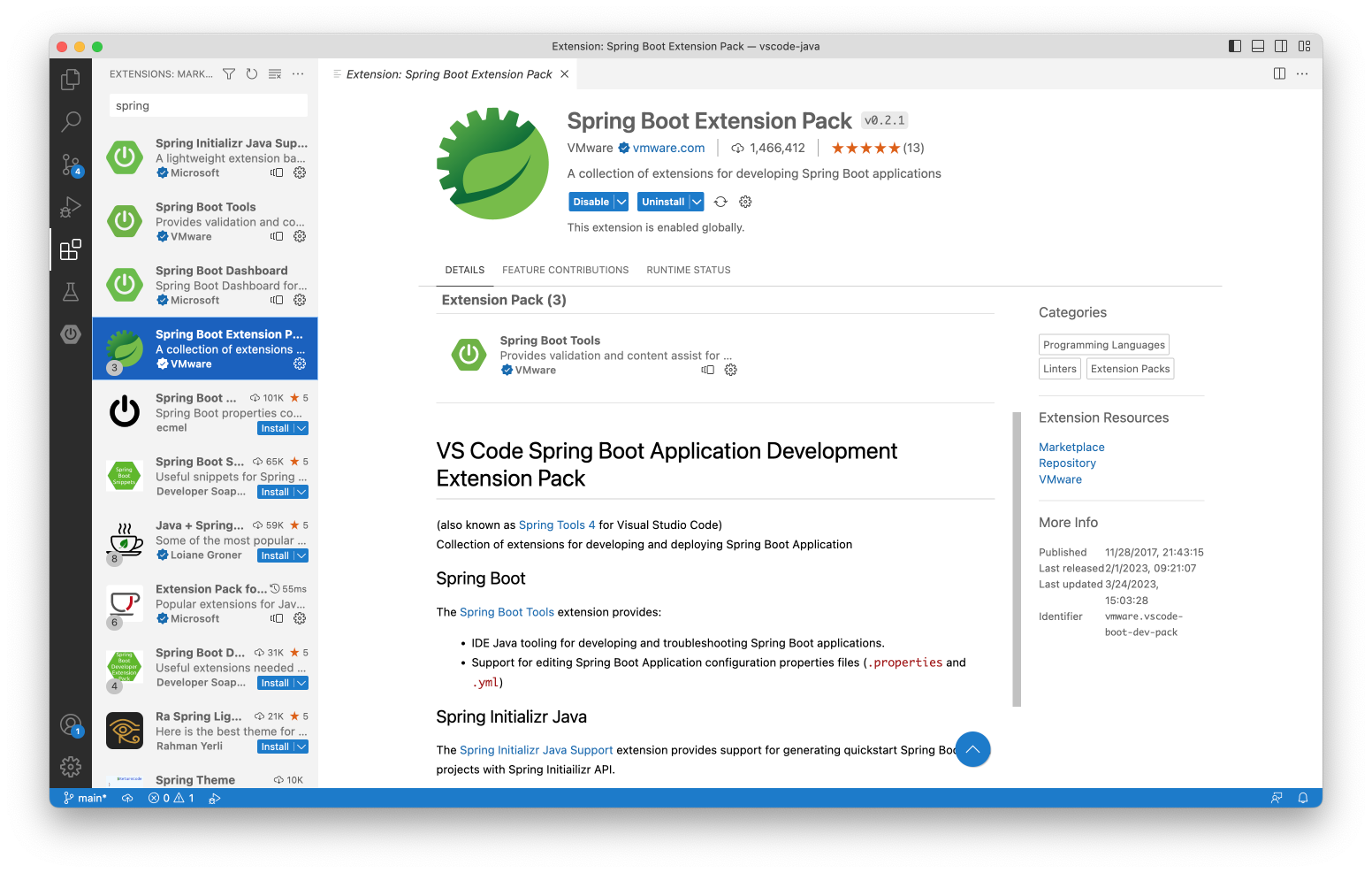Open the vmware.com publisher link
The height and width of the screenshot is (873, 1372).
point(667,148)
